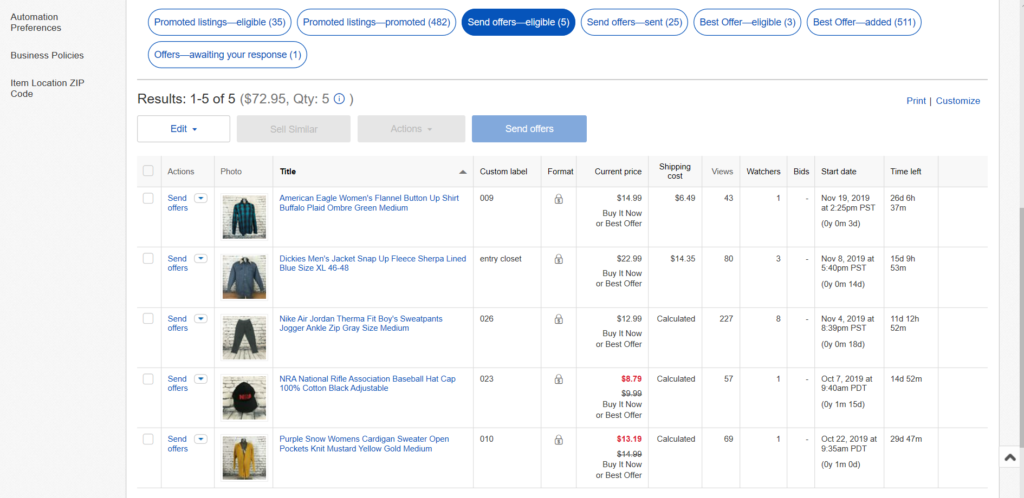This screenshot has width=1024, height=498.
Task: Select Send offers—eligible (5) filter
Action: click(x=519, y=22)
